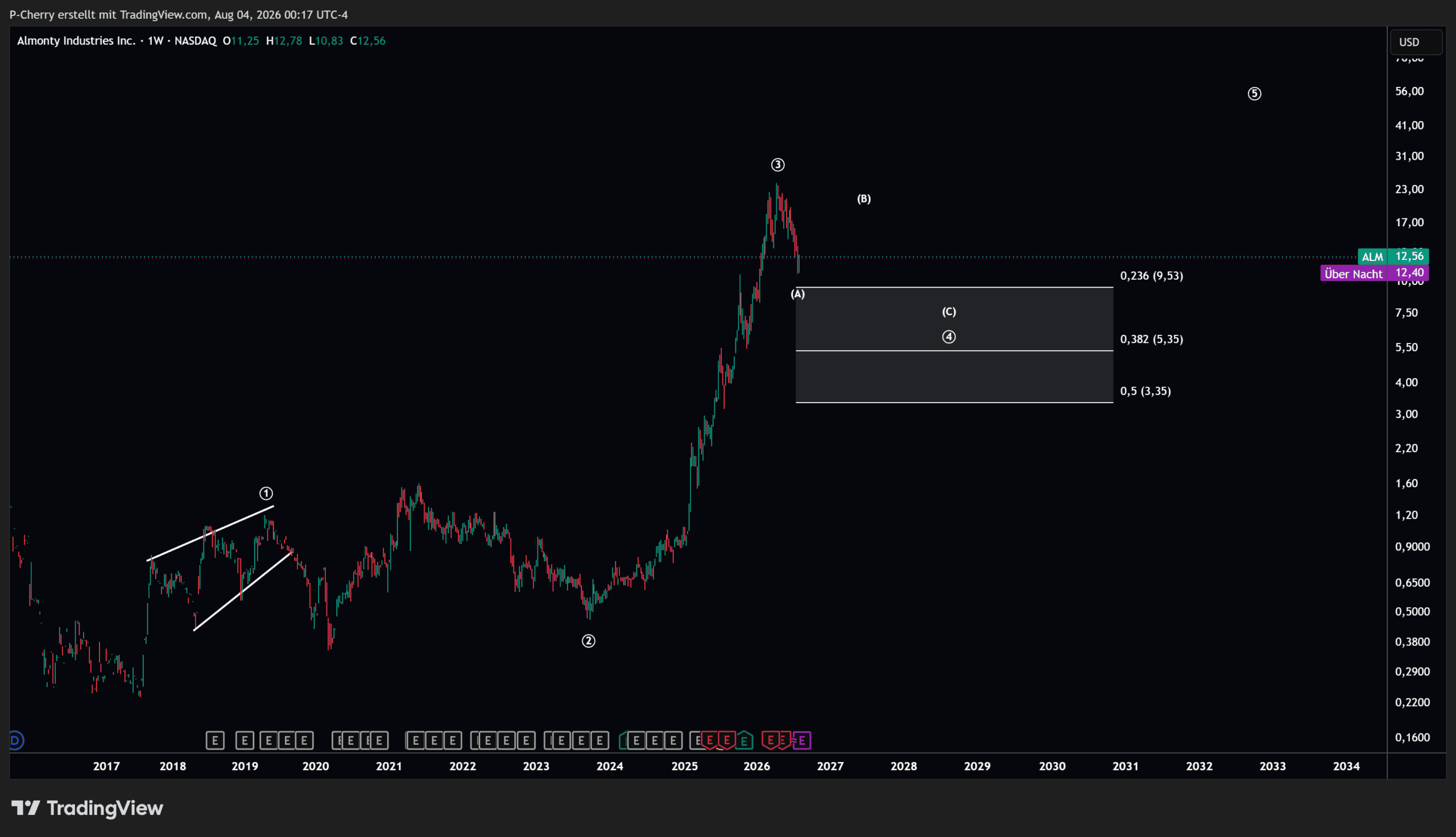
Task: Click the 2023 label on the time axis
Action: point(536,766)
